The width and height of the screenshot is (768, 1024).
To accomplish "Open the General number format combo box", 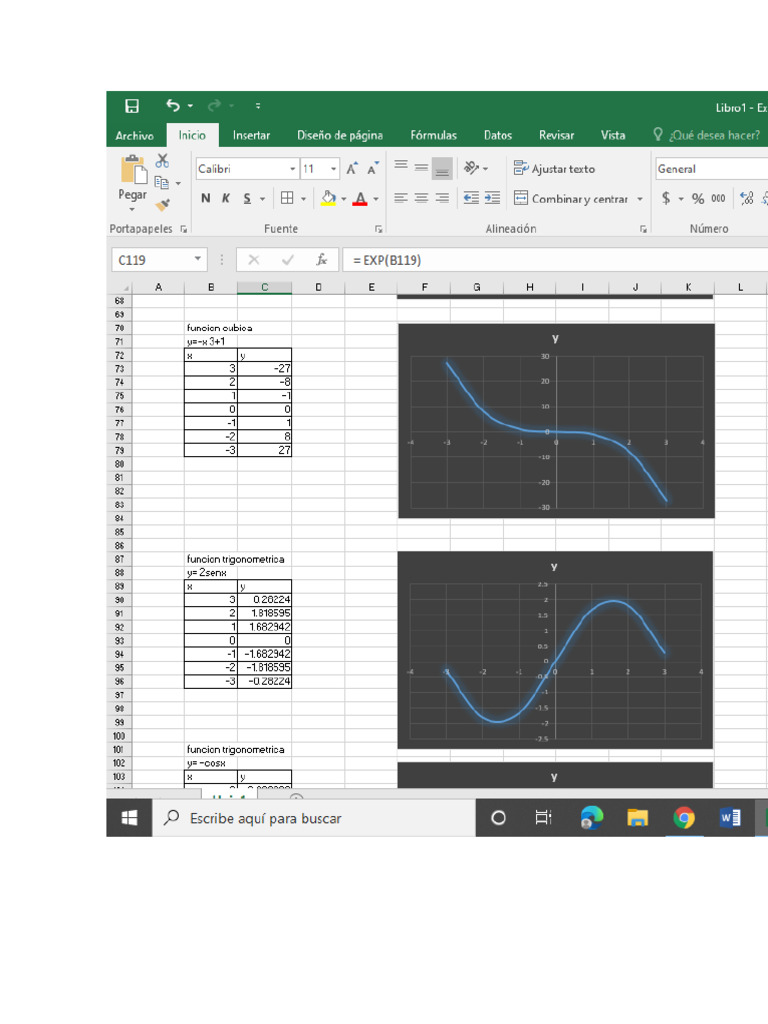I will click(x=711, y=168).
